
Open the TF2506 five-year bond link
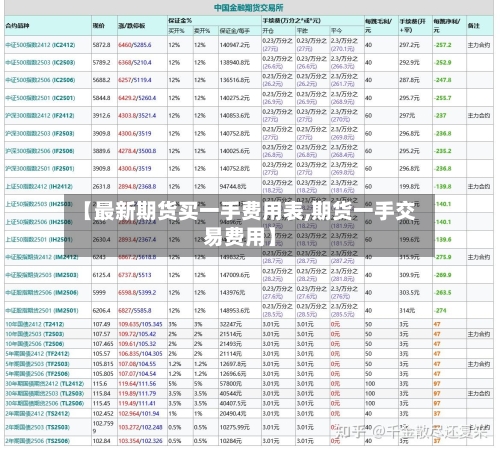coord(37,374)
